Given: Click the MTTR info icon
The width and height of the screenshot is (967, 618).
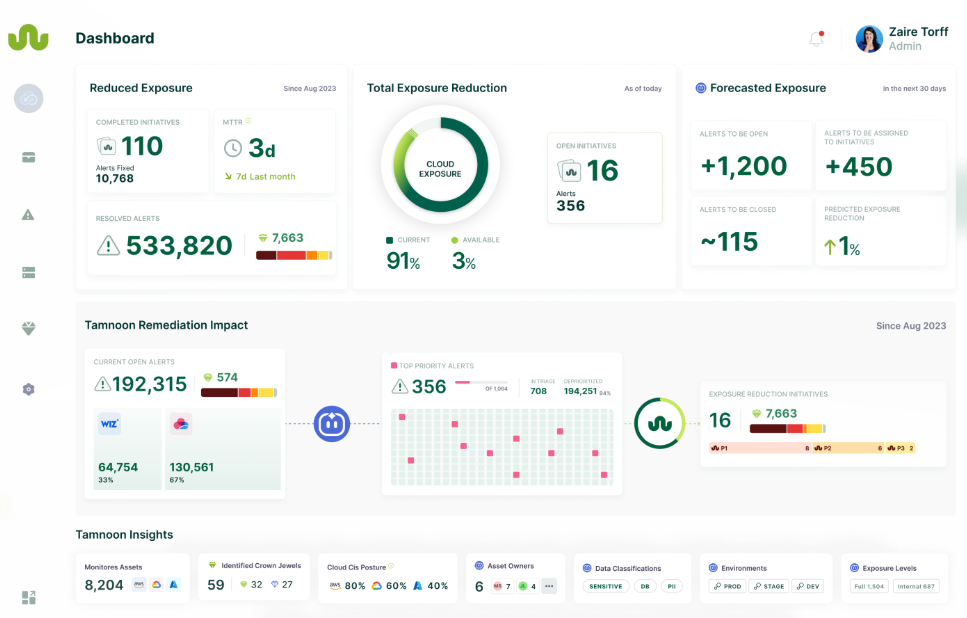Looking at the screenshot, I should (249, 122).
